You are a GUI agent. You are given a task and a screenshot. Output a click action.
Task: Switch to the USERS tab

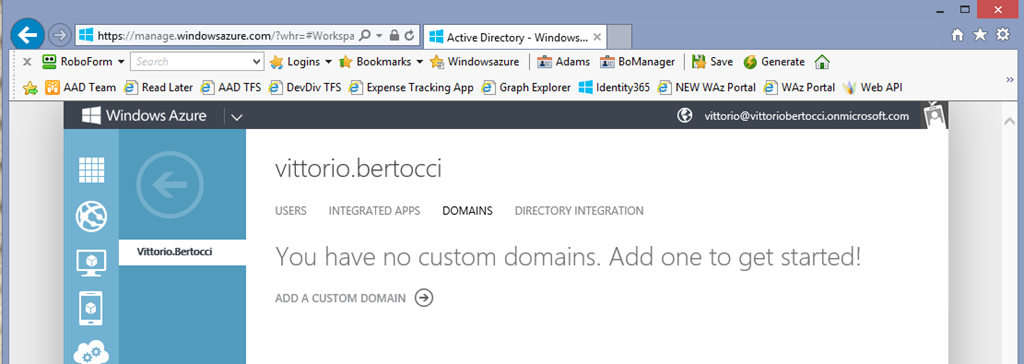click(291, 210)
